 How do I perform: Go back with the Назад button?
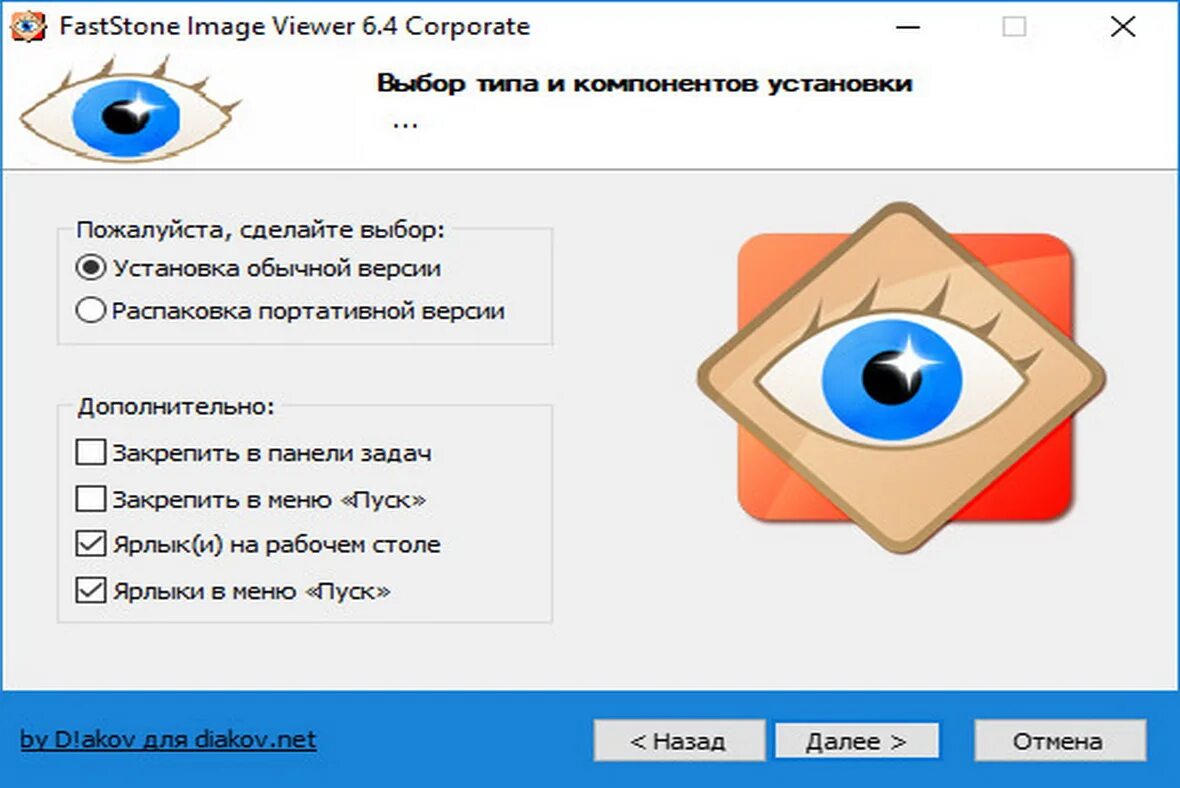click(679, 741)
